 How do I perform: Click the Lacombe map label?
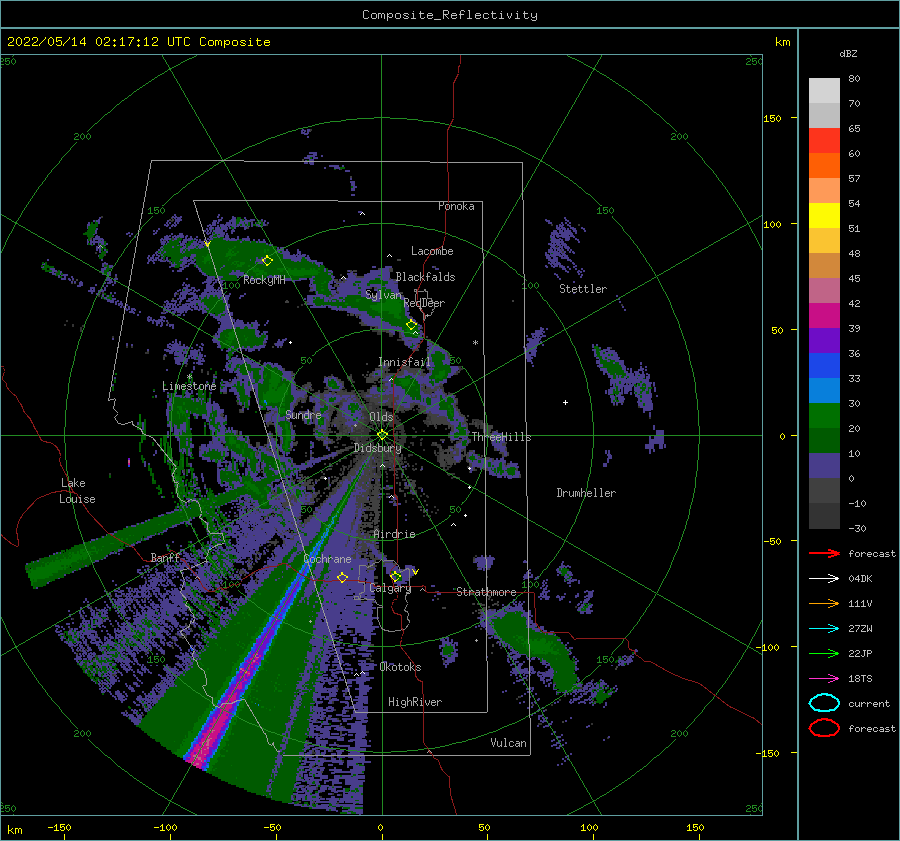point(432,251)
